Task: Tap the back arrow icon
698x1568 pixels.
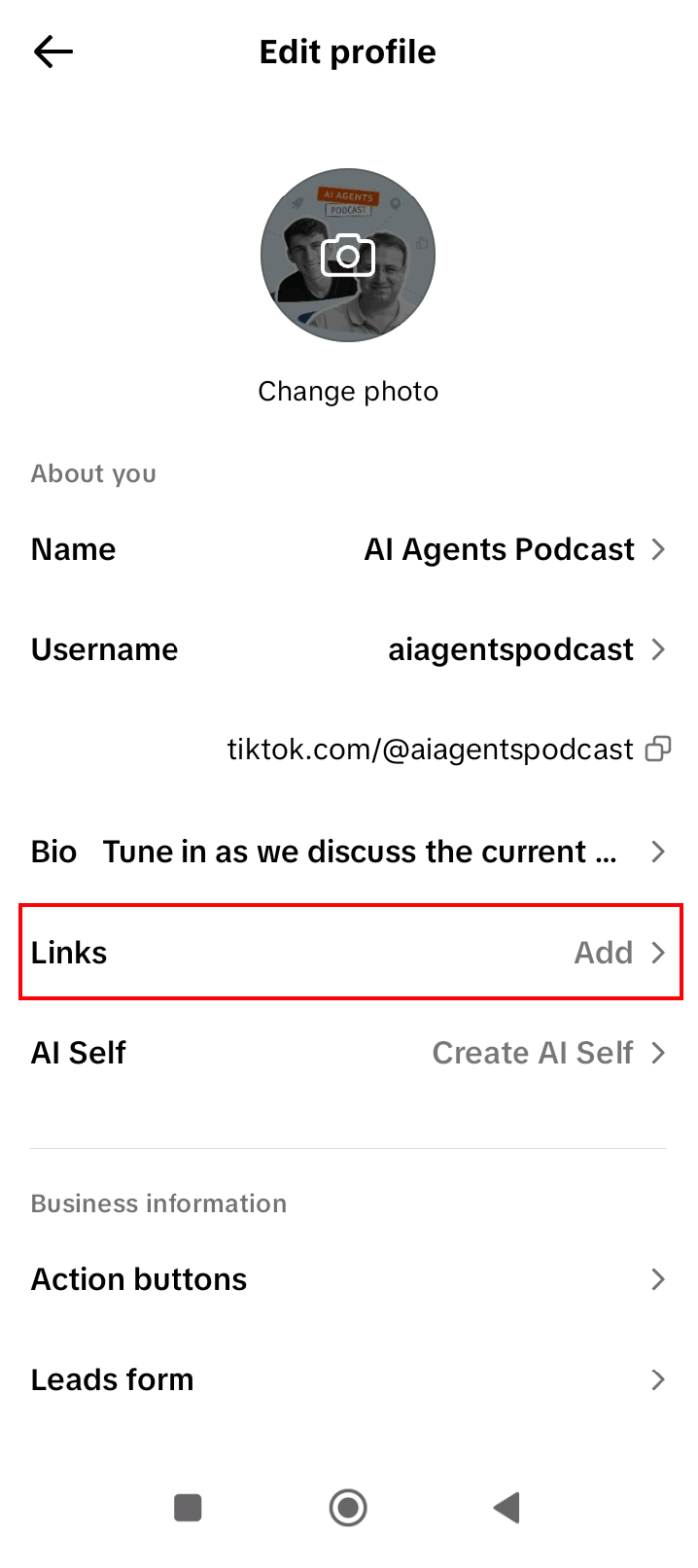Action: (x=53, y=52)
